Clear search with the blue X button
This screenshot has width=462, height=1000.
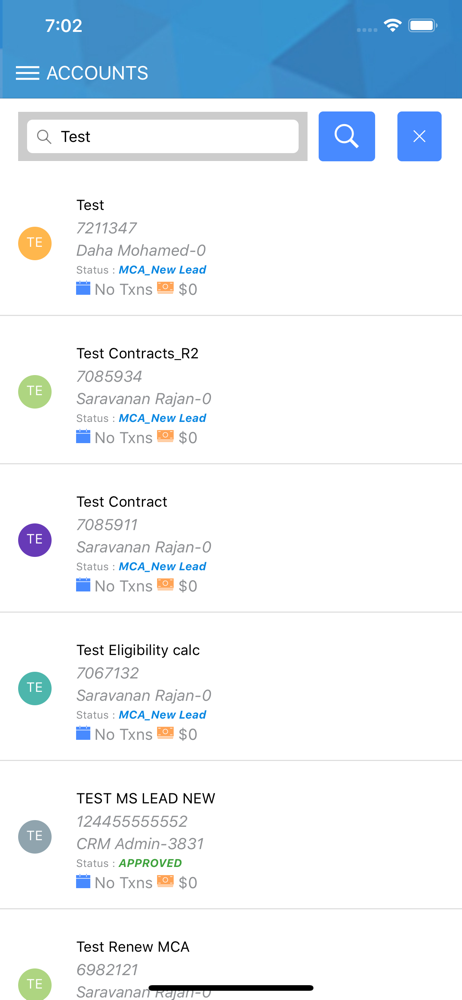coord(419,136)
